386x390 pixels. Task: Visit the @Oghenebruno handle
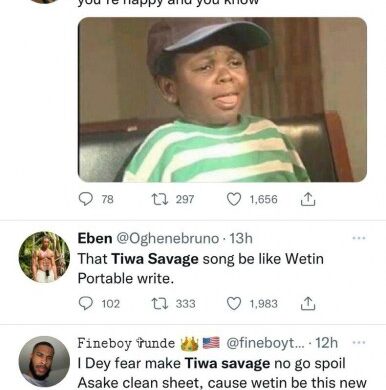pos(167,239)
